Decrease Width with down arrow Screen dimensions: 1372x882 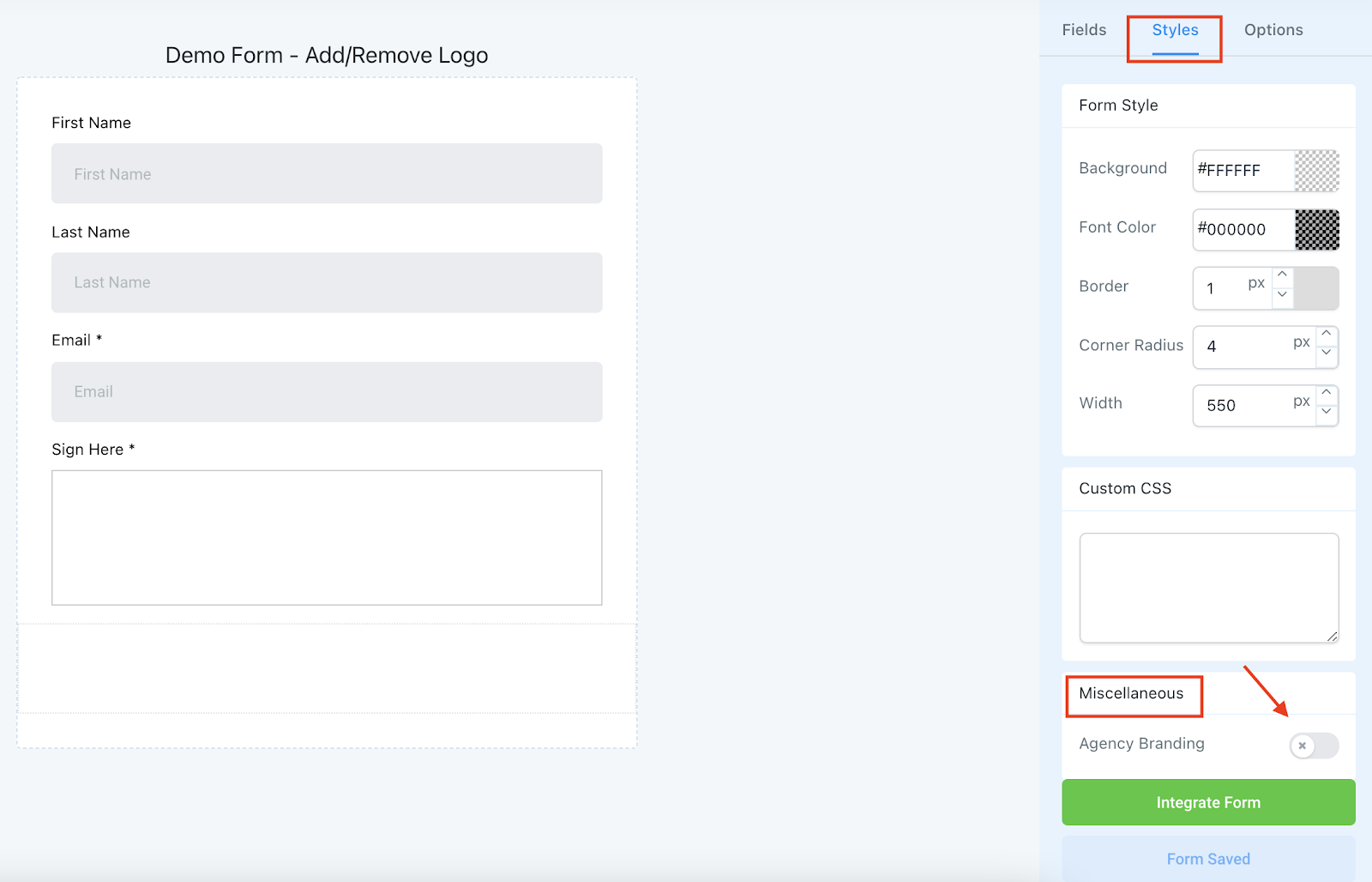tap(1327, 412)
